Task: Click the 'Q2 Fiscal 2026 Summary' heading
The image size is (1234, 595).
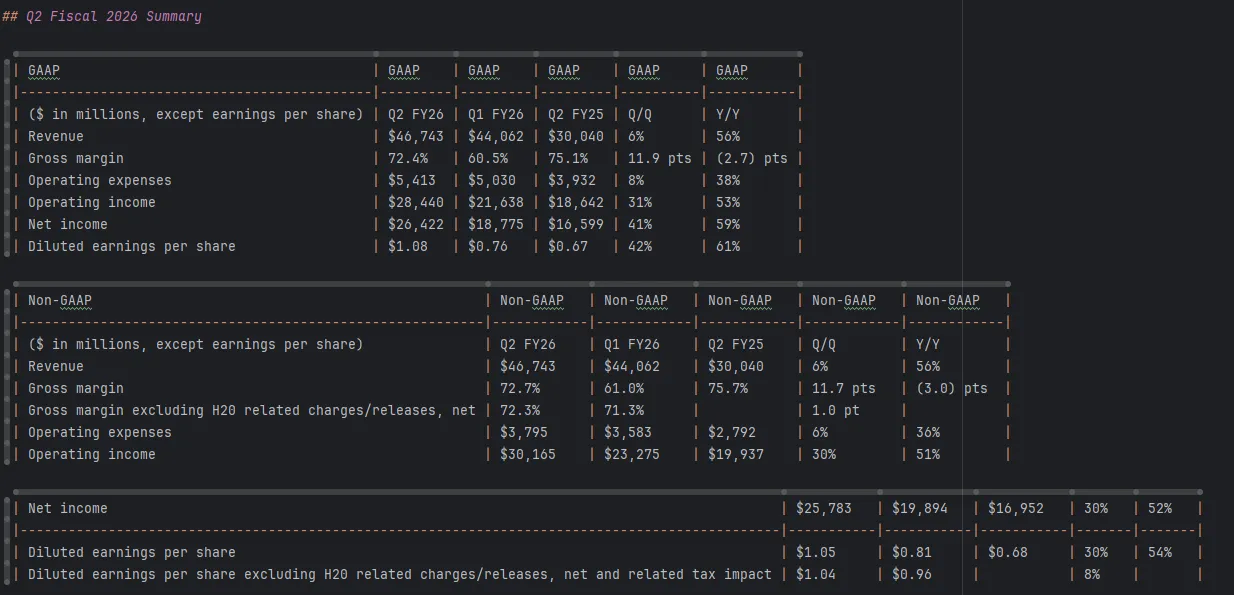Action: click(114, 16)
